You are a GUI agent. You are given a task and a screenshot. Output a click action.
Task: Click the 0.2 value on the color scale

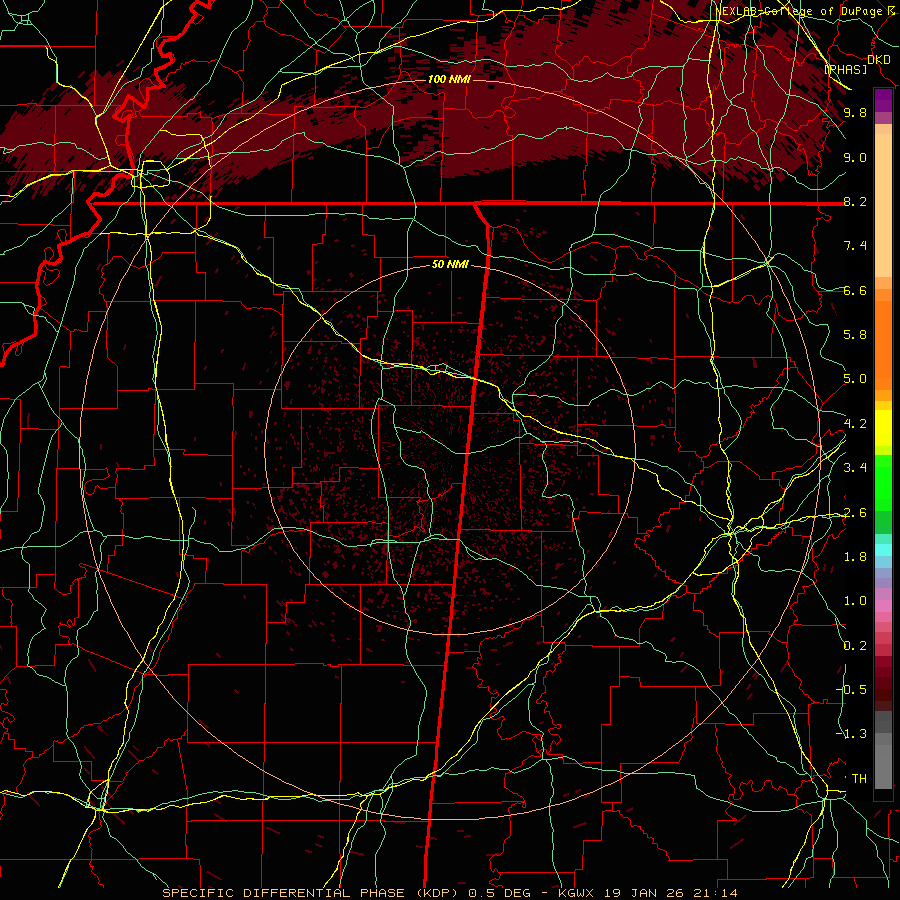point(855,646)
